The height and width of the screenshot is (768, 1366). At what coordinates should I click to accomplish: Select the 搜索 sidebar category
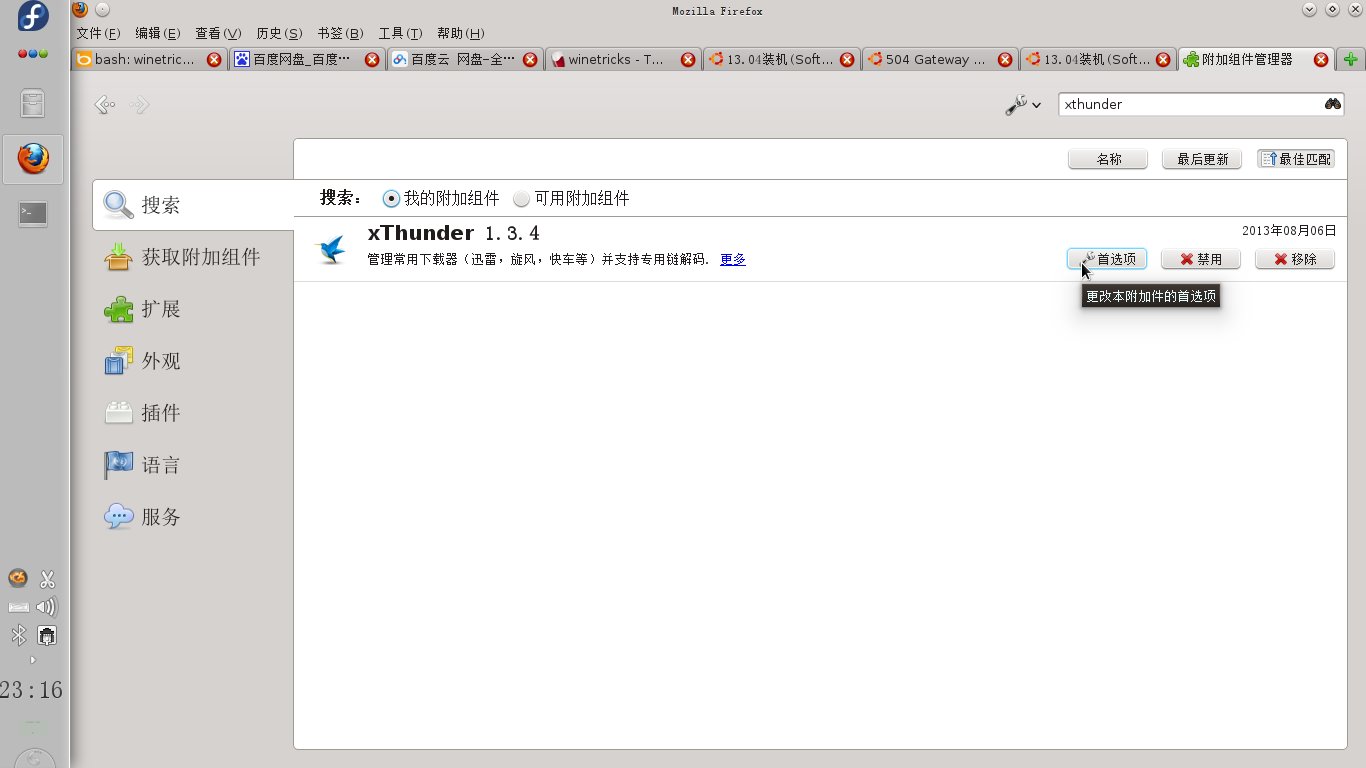[193, 205]
